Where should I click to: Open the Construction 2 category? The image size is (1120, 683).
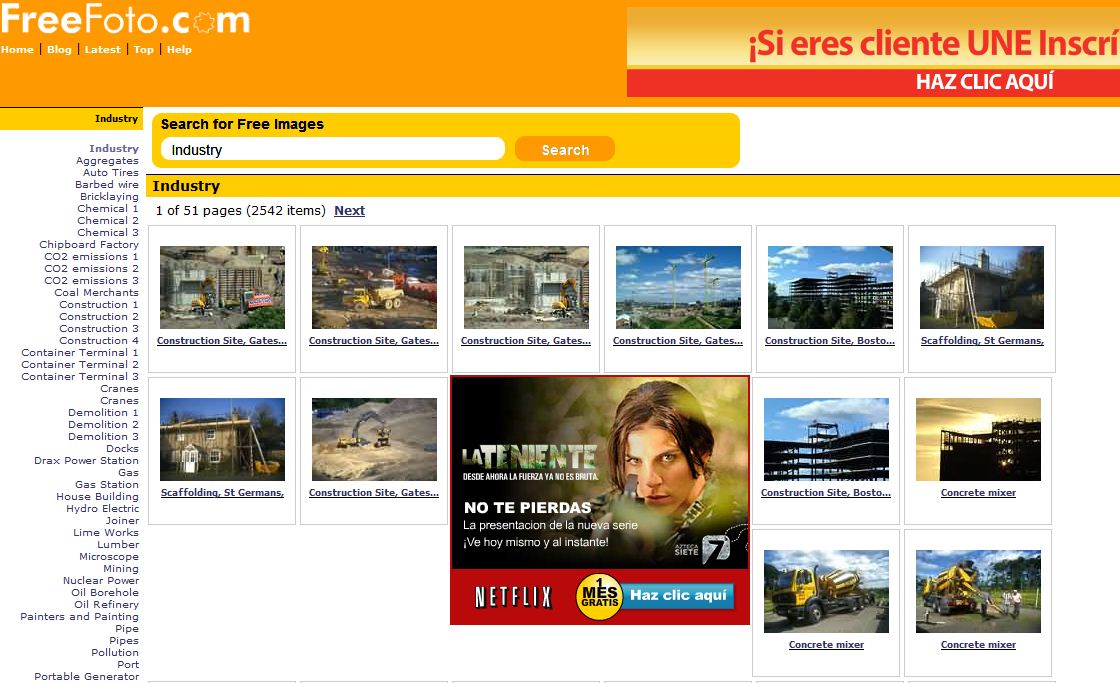point(99,316)
